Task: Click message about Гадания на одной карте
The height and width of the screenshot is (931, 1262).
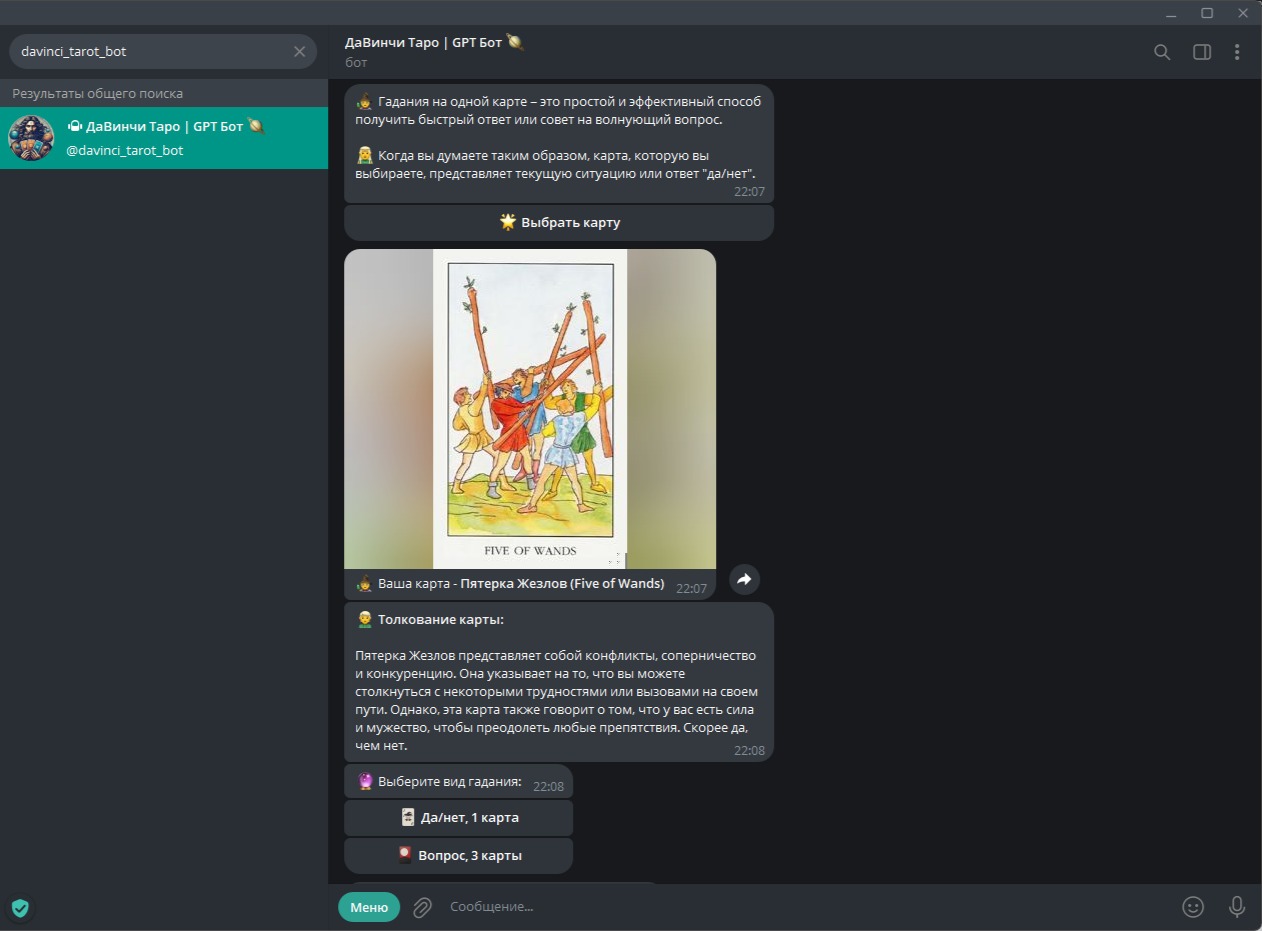Action: 559,144
